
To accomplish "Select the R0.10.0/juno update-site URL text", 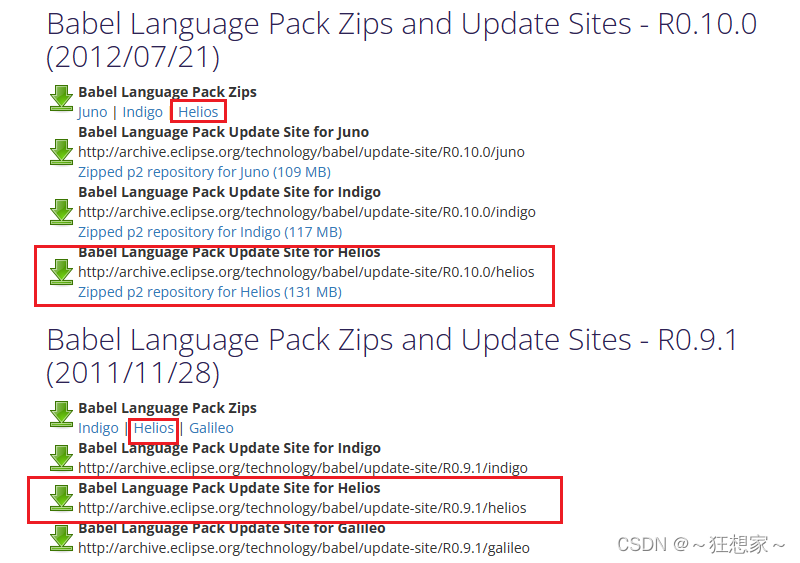I will 301,152.
